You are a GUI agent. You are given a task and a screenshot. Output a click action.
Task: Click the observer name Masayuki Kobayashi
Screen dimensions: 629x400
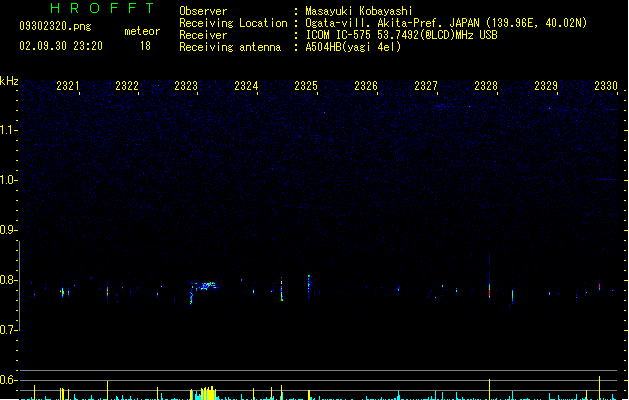point(359,11)
